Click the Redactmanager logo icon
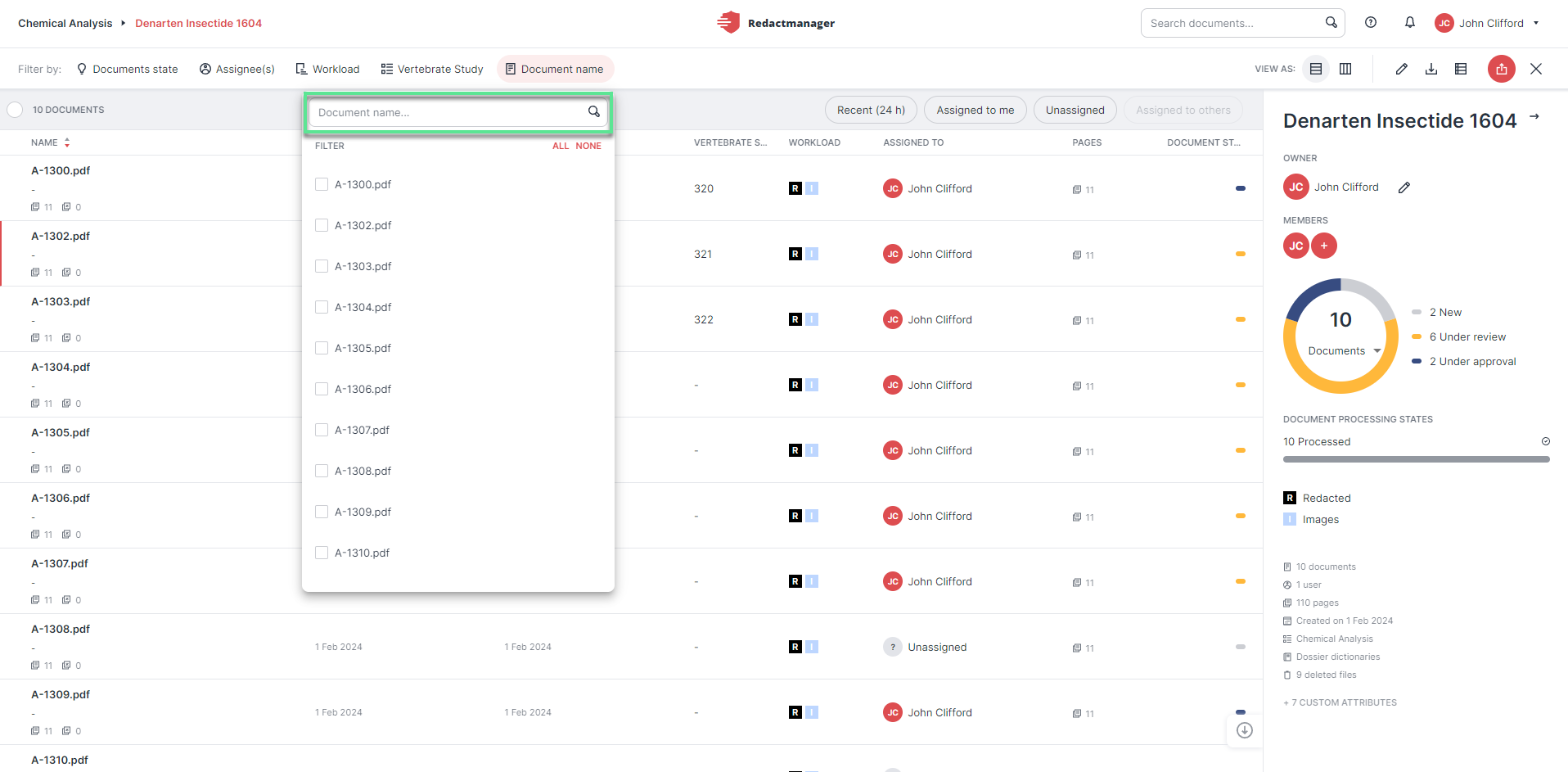 (728, 23)
